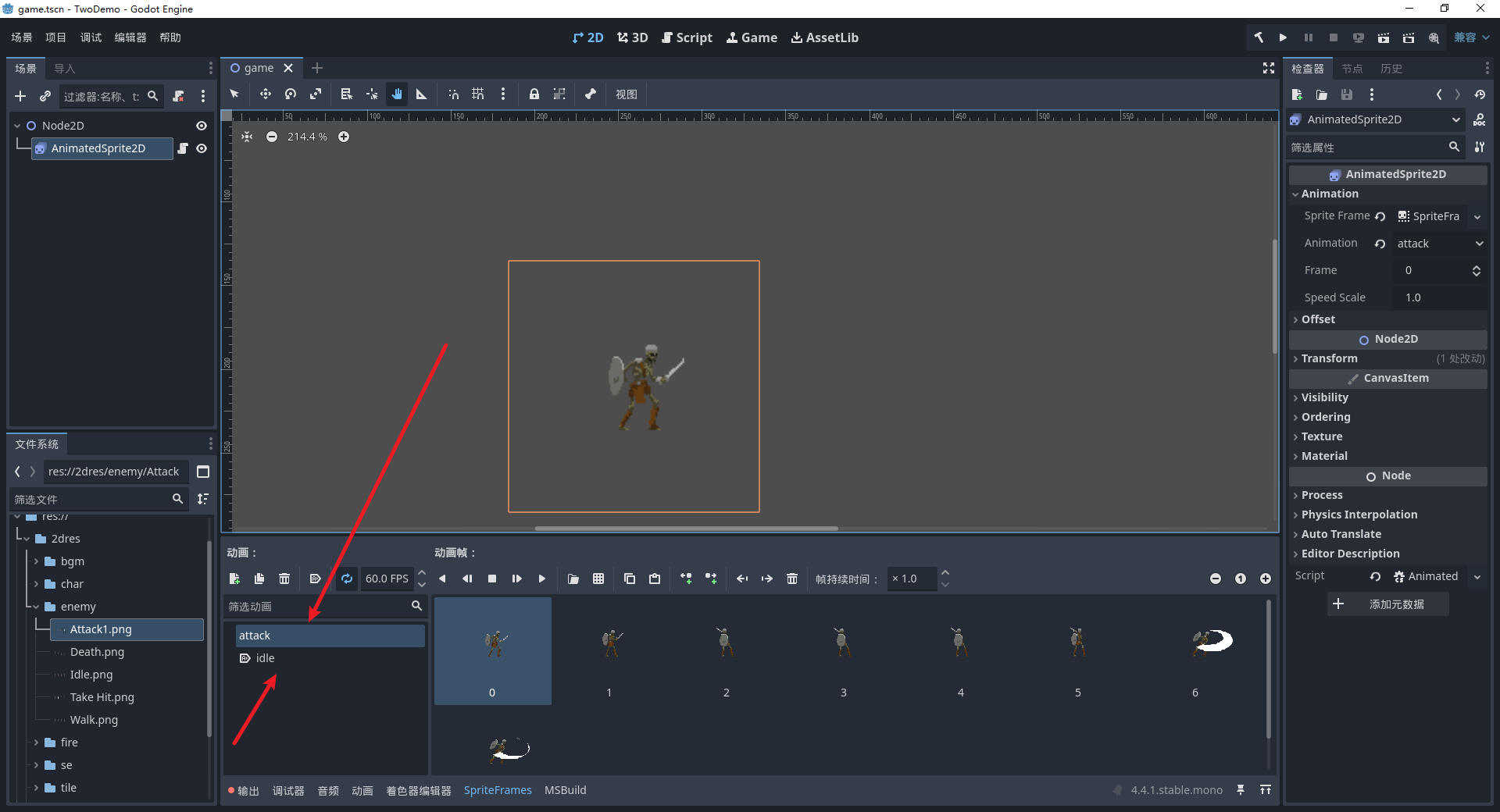1500x812 pixels.
Task: Select the idle animation in list
Action: [x=266, y=658]
